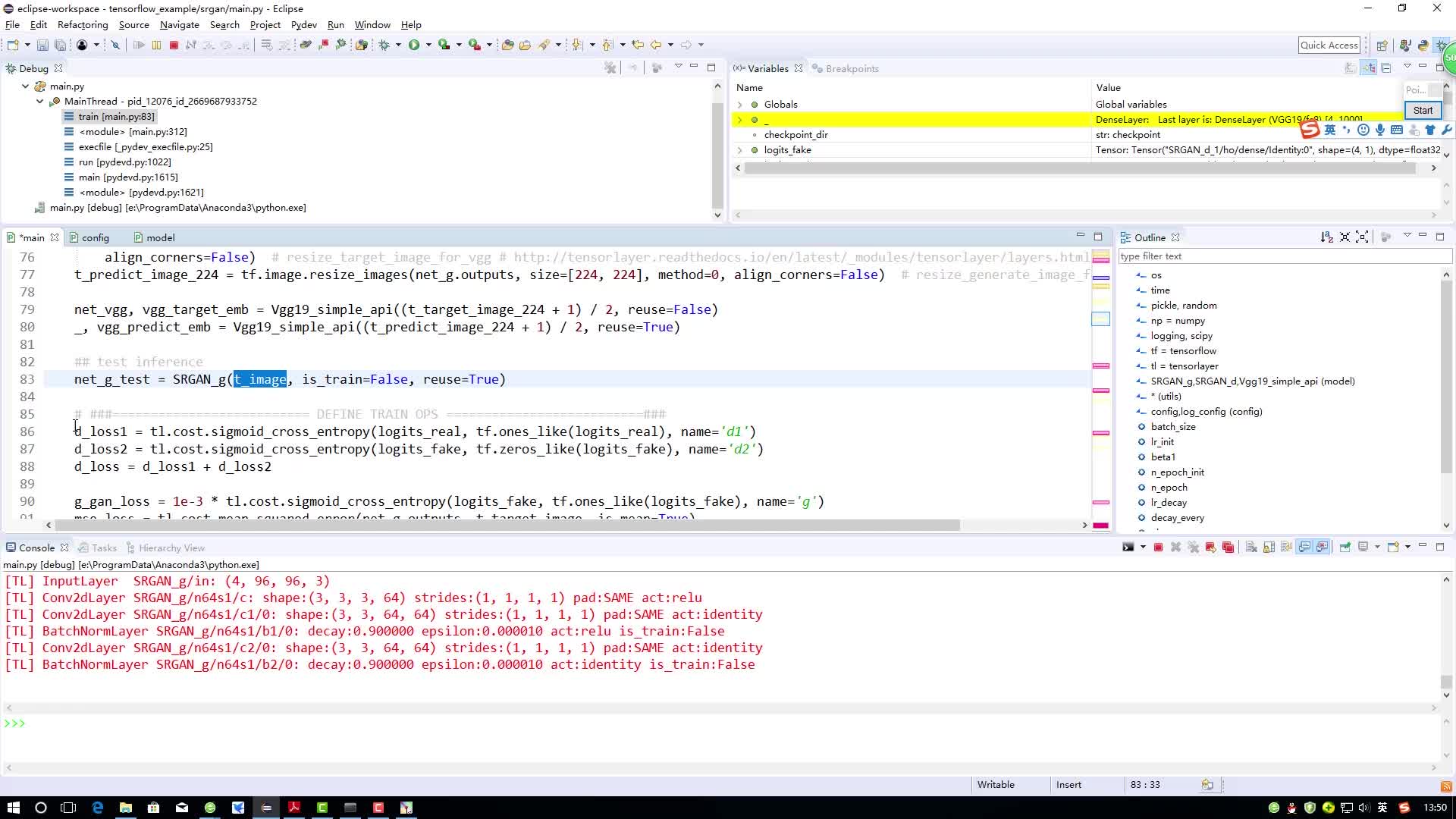Switch to the PyDev perspective icon
The width and height of the screenshot is (1456, 819).
point(1423,45)
